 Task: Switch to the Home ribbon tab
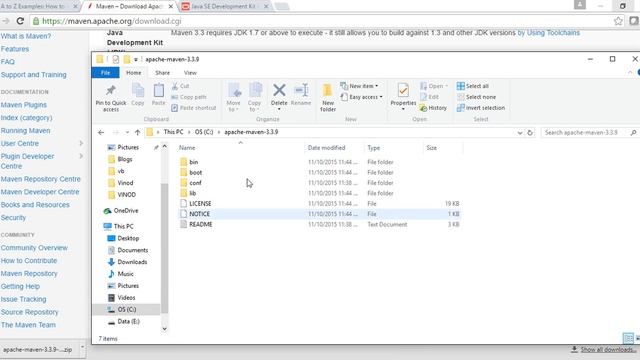point(133,73)
